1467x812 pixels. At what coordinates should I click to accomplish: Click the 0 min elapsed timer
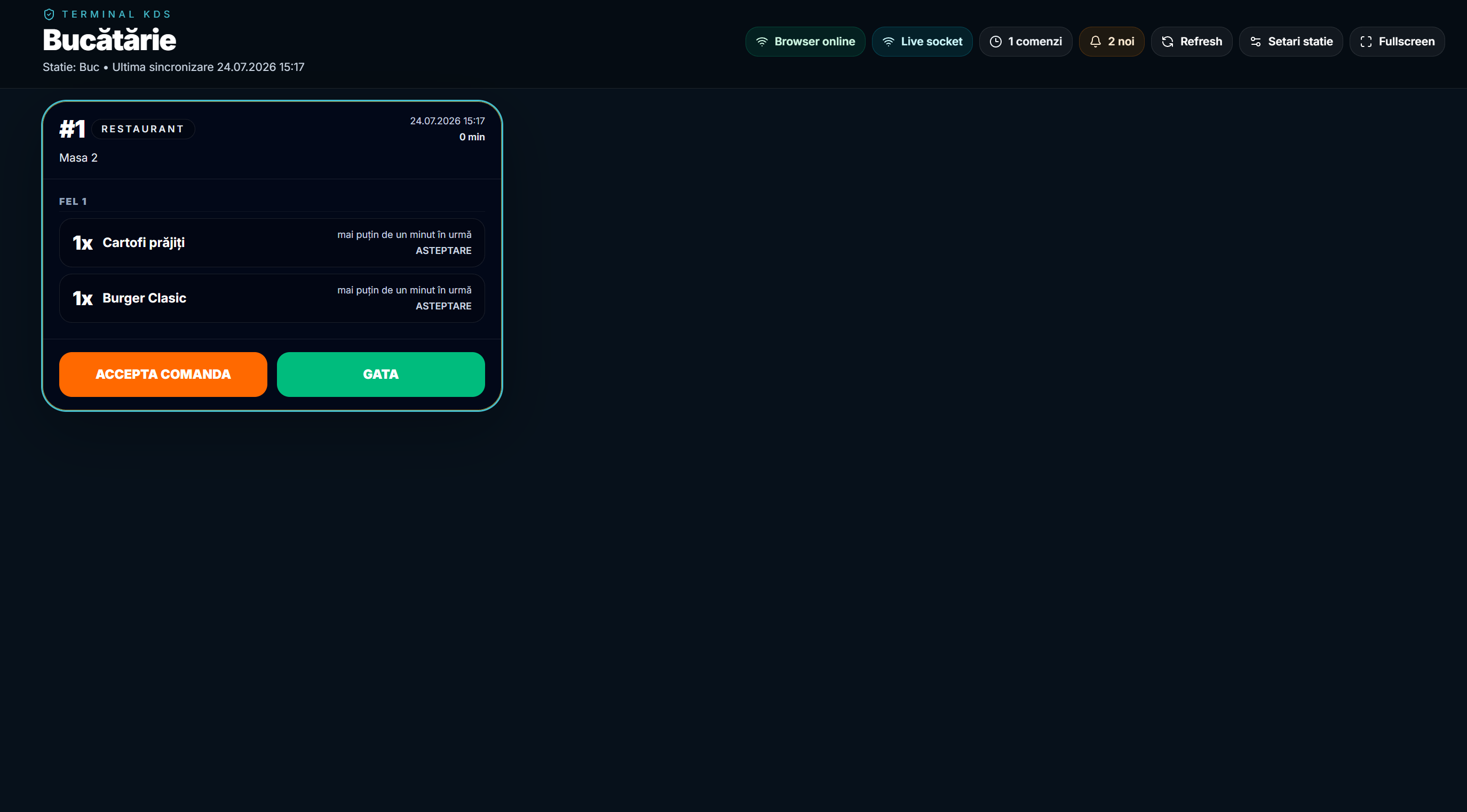click(472, 137)
